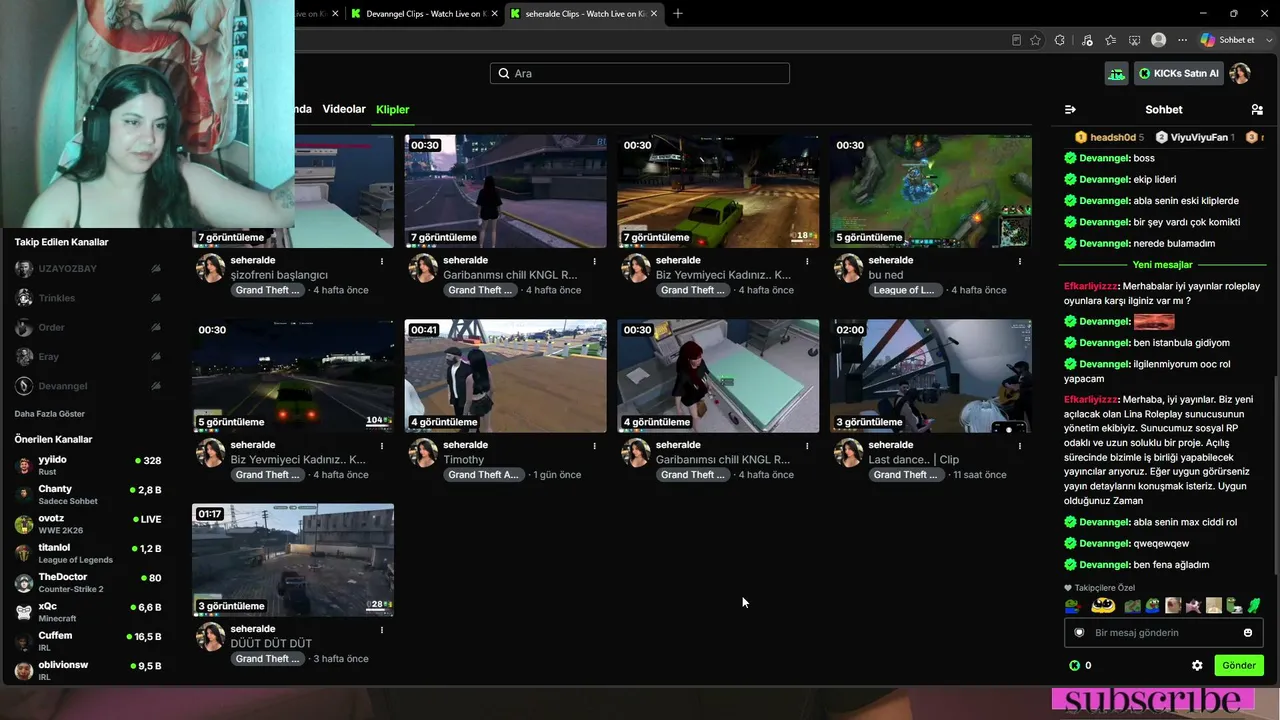Collapse the chat panel with arrow icon
Viewport: 1280px width, 720px height.
point(1070,109)
